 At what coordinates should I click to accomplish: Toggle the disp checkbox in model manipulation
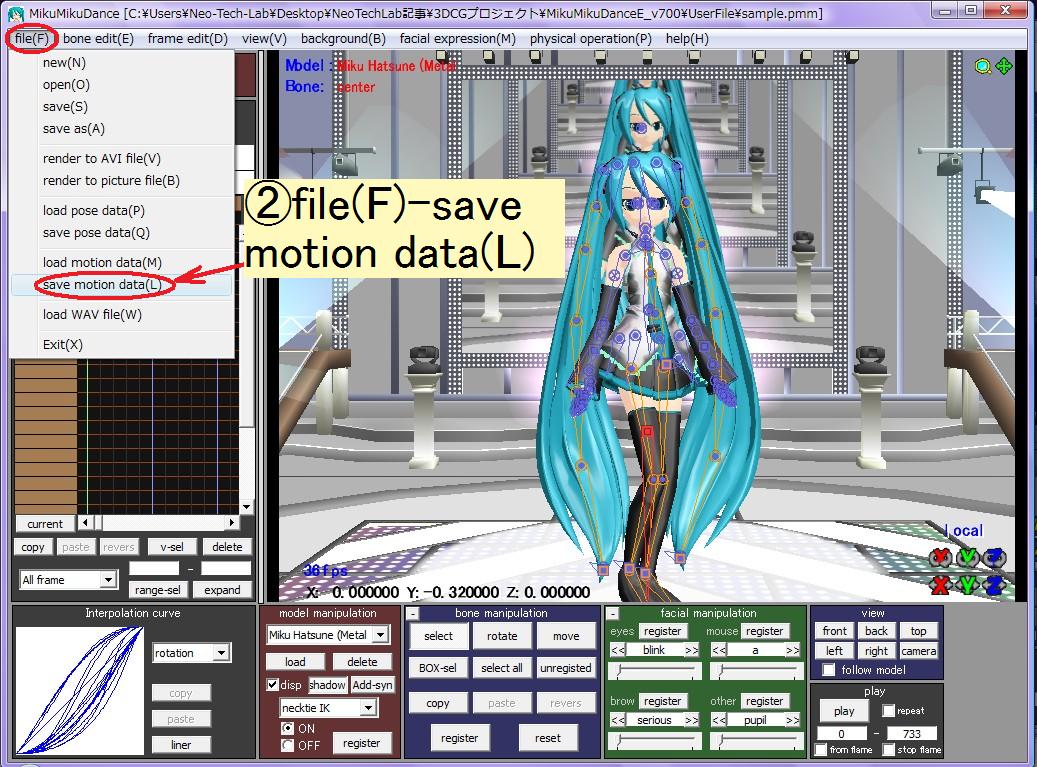[x=272, y=685]
